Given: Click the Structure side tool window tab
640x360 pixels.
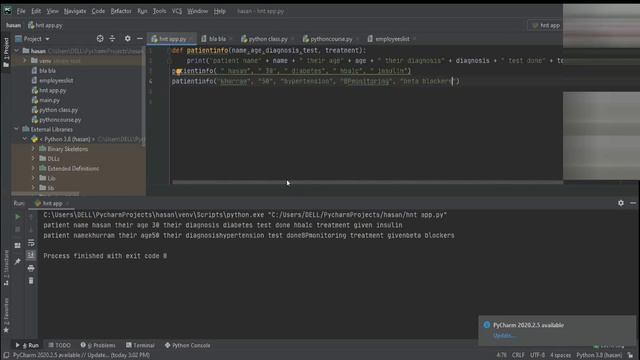Looking at the screenshot, I should coord(6,267).
